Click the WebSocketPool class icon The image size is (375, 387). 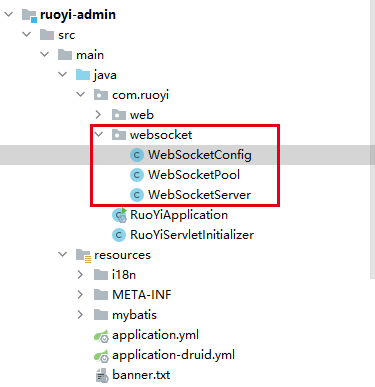click(137, 175)
